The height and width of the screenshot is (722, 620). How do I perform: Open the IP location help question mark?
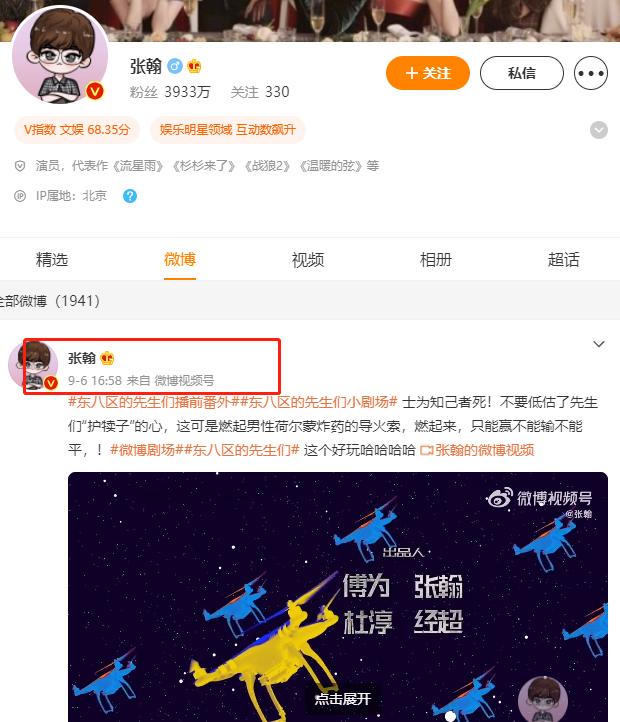click(x=130, y=196)
